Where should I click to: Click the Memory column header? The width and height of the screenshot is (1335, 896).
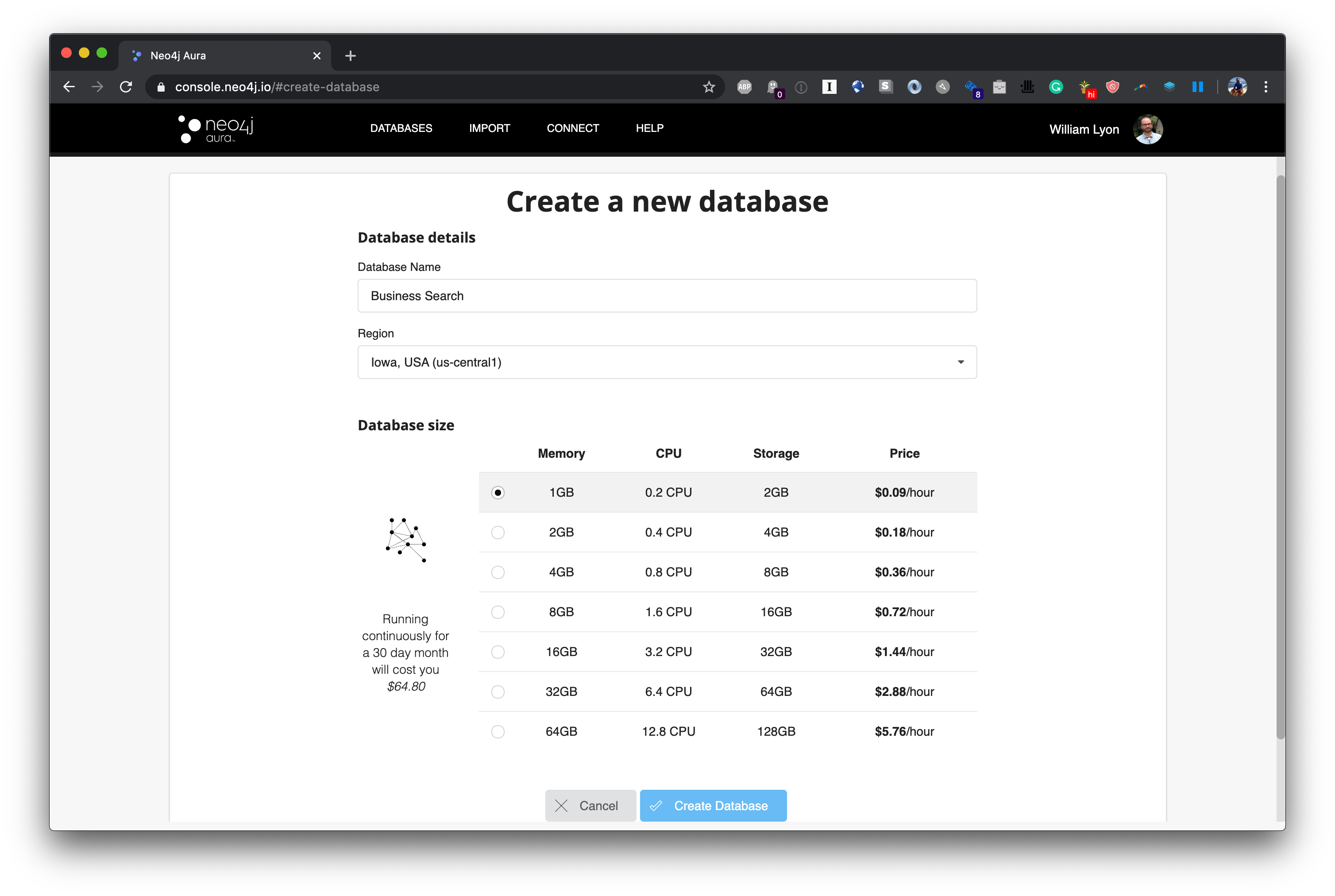(x=561, y=454)
